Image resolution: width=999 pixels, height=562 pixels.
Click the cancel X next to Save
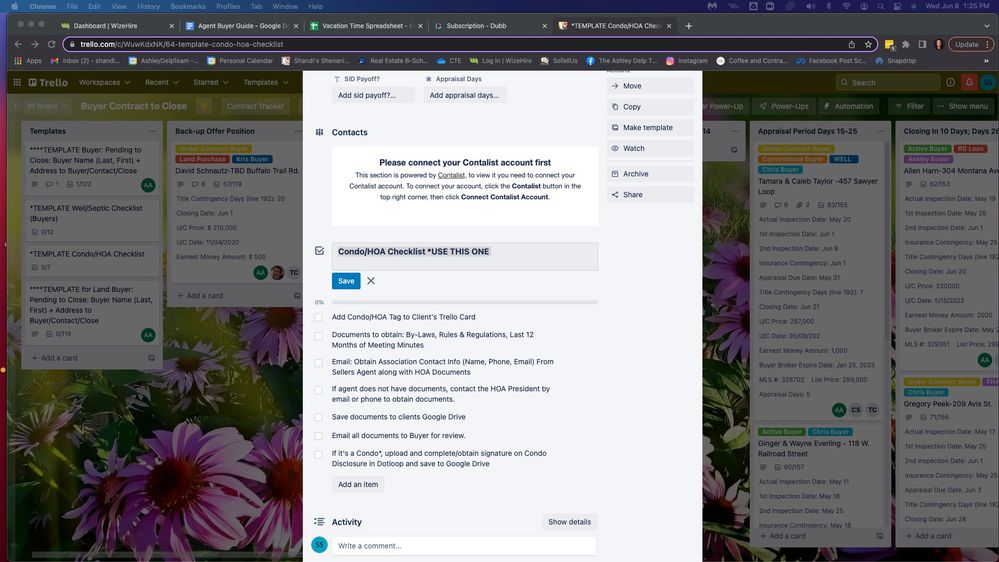pos(371,280)
